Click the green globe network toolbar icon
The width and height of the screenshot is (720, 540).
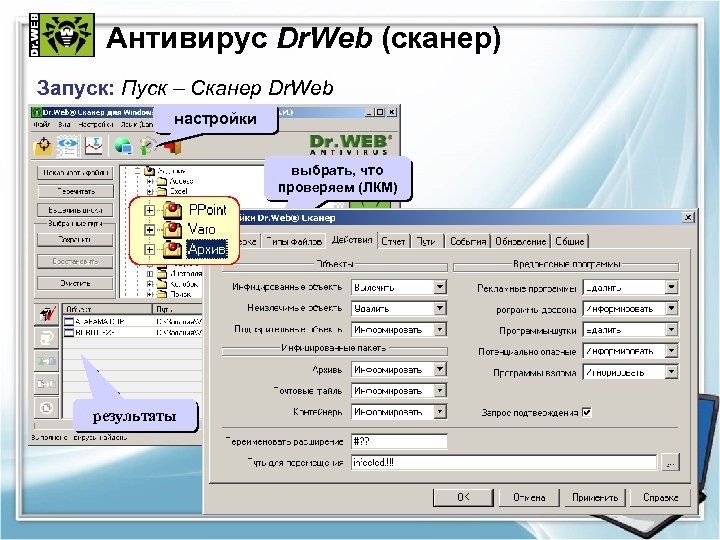click(x=123, y=146)
